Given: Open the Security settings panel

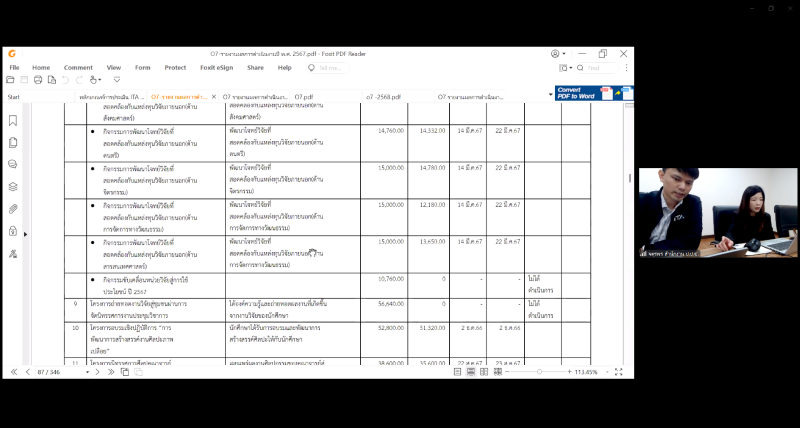Looking at the screenshot, I should (13, 230).
